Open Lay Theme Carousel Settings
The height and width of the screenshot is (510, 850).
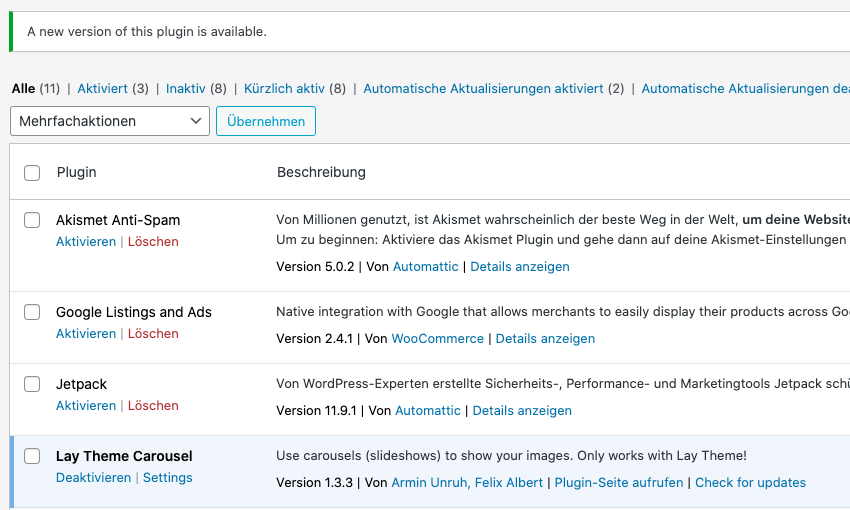(167, 478)
